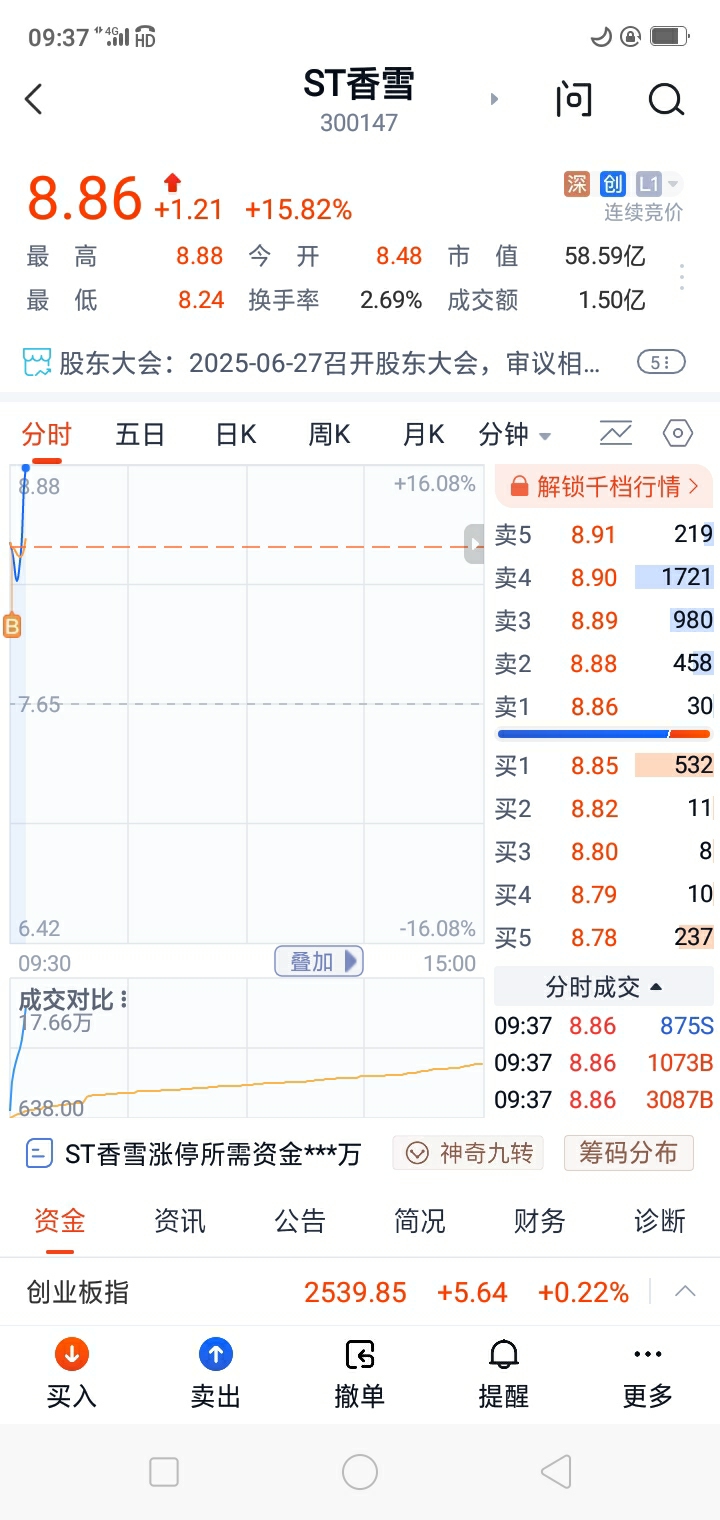This screenshot has height=1520, width=720.
Task: Open the search magnifier icon
Action: [665, 100]
